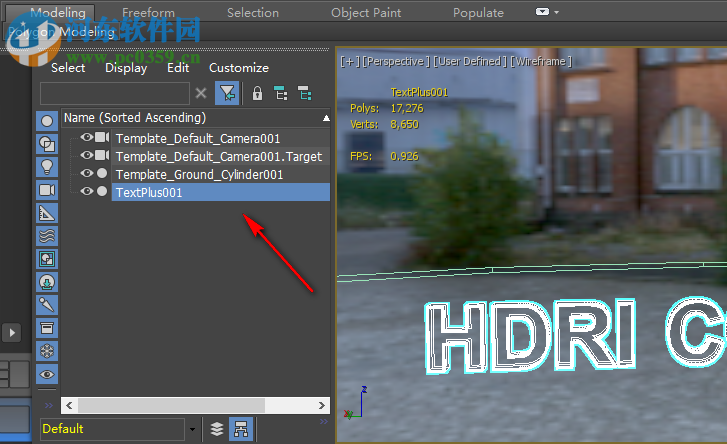Open the Populate ribbon tab

click(478, 13)
